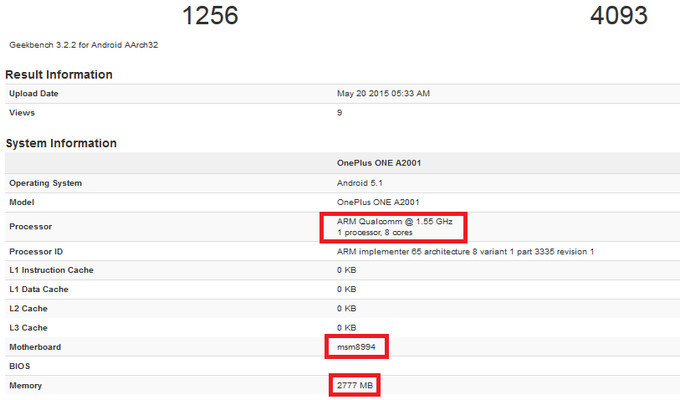Click the System Information heading
The image size is (680, 400).
(61, 143)
